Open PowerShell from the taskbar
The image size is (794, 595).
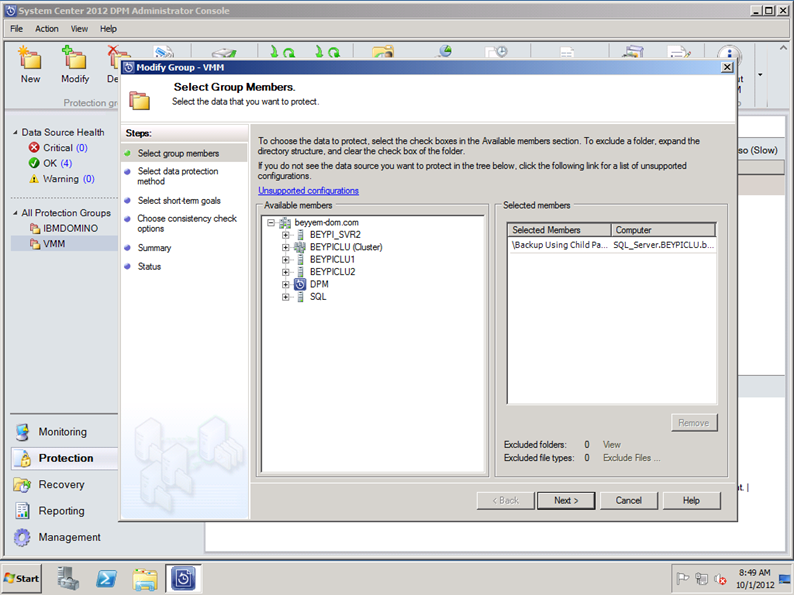[x=107, y=578]
